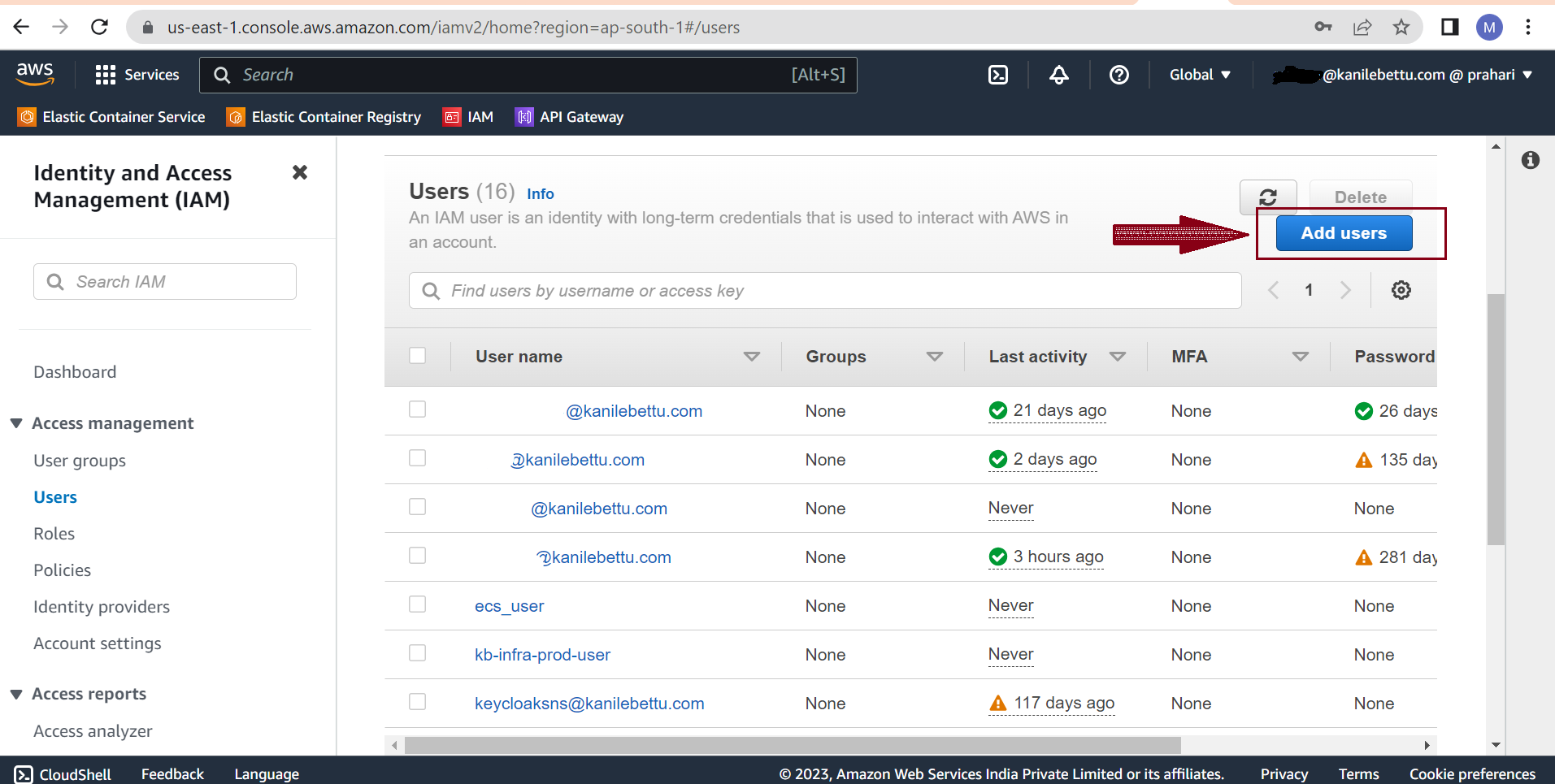Open Access analyzer in sidebar
This screenshot has height=784, width=1555.
[93, 731]
